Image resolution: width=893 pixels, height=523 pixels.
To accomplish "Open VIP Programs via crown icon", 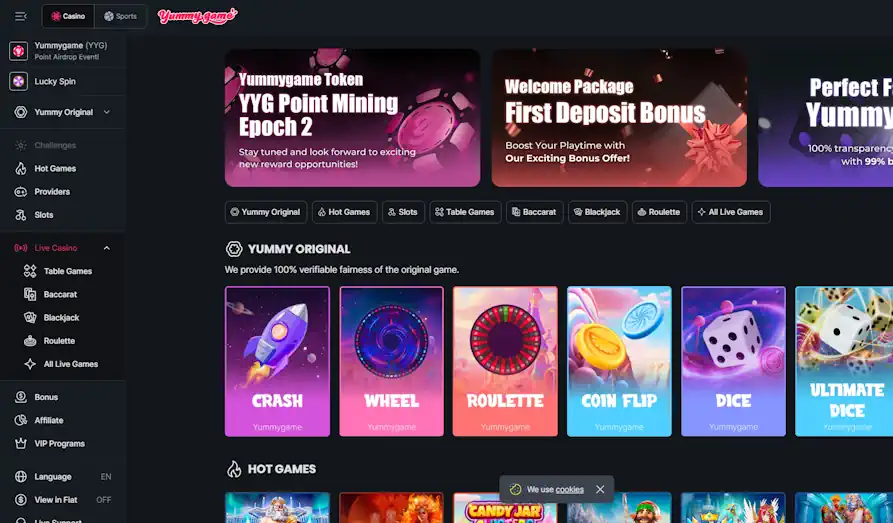I will coord(21,443).
